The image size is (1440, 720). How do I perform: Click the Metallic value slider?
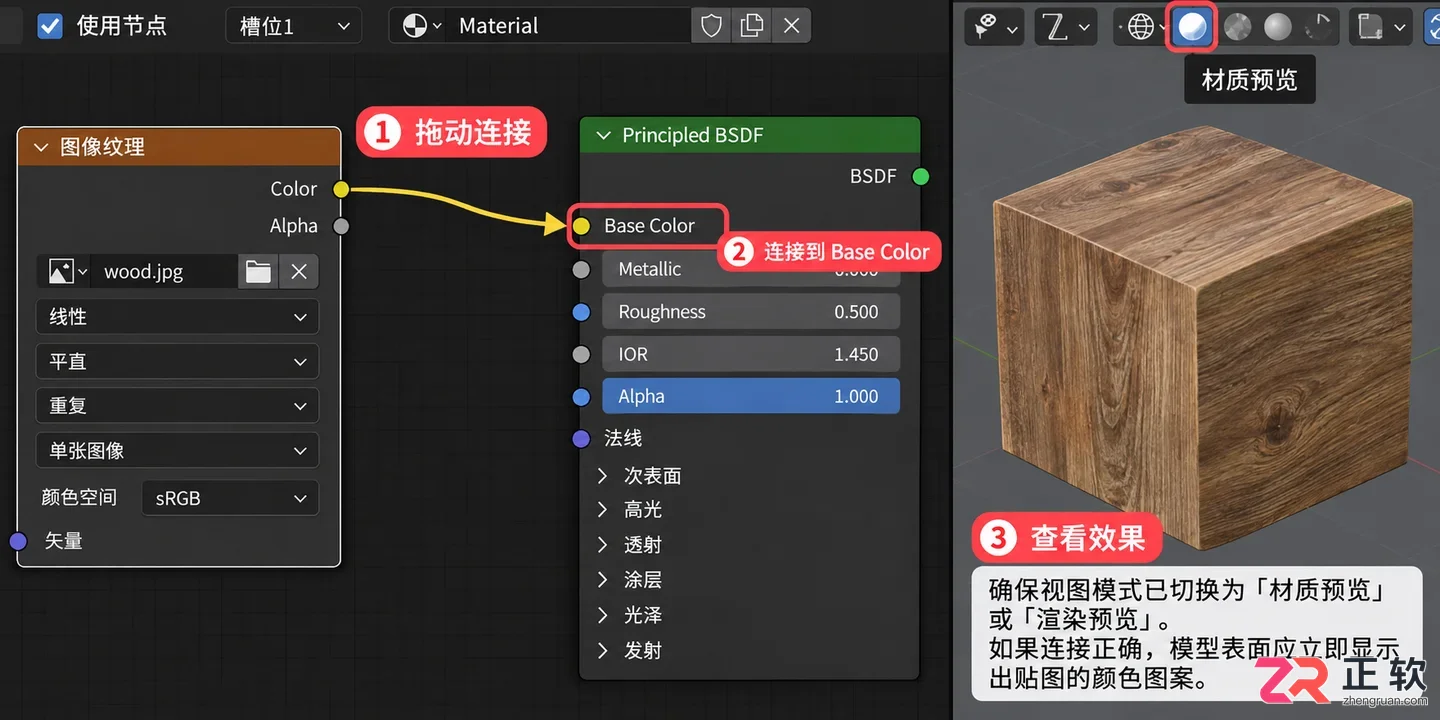[x=751, y=269]
